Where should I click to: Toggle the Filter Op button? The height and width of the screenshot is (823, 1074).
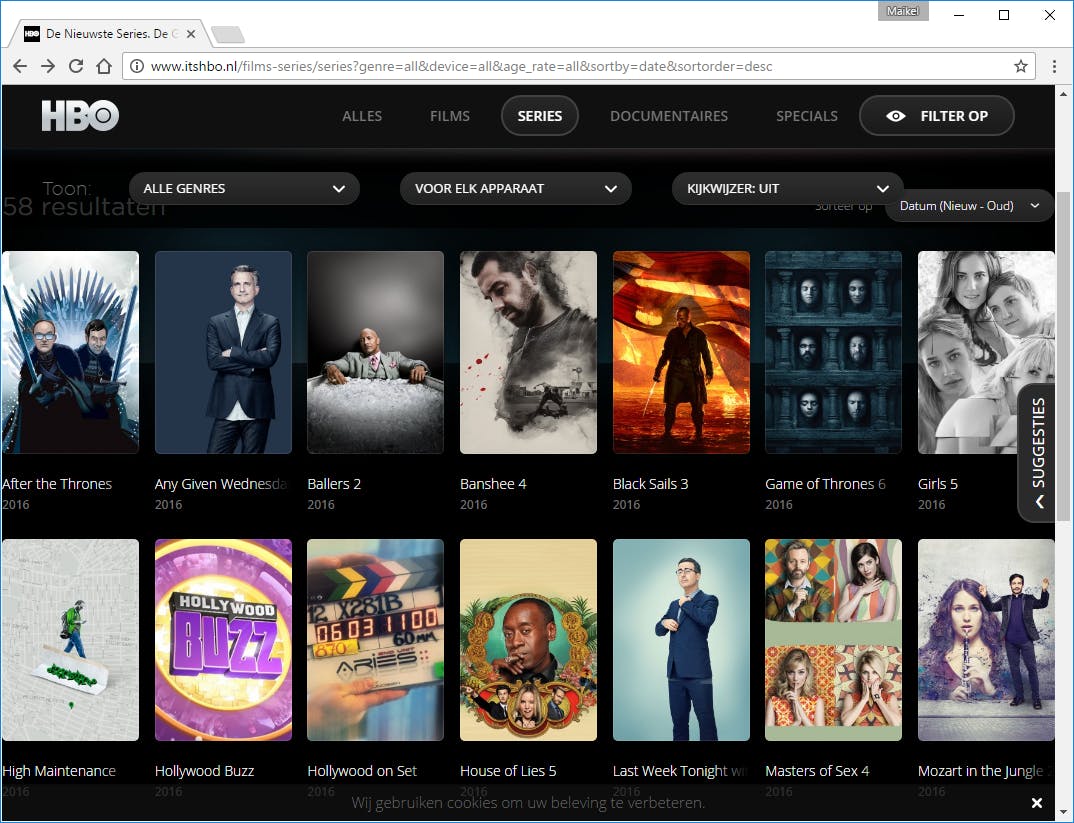[x=936, y=116]
